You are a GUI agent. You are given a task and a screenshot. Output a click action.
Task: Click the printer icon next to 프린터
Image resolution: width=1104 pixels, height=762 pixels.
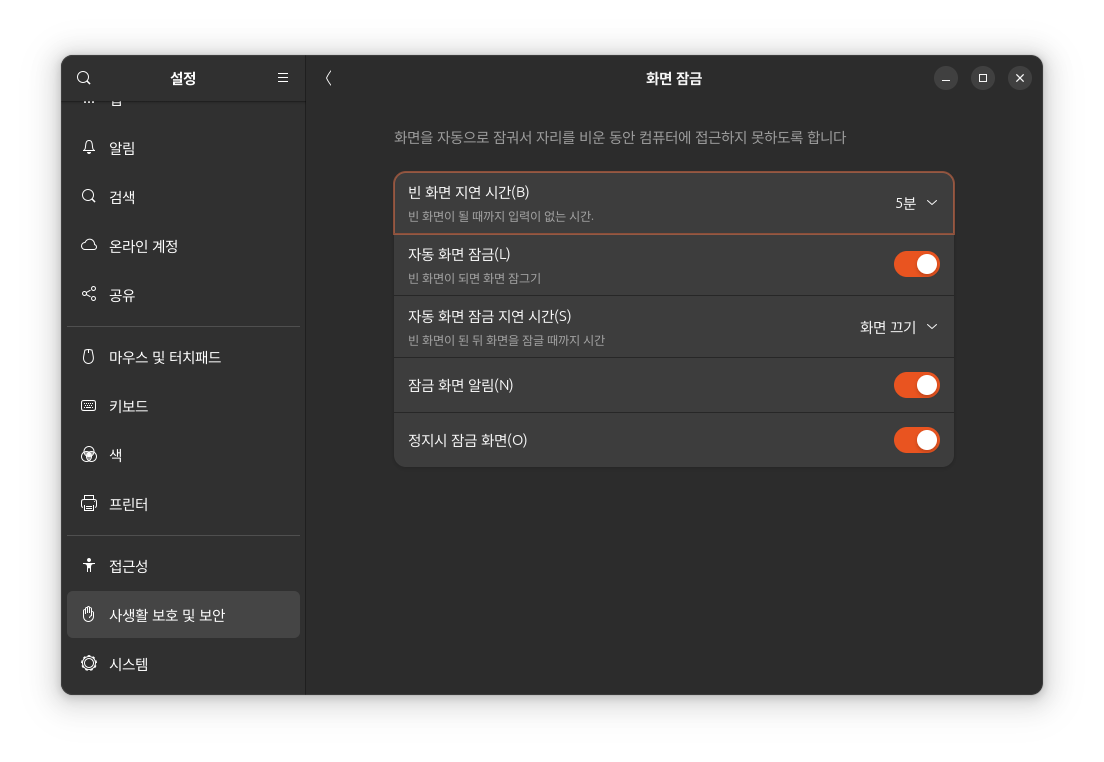click(89, 504)
